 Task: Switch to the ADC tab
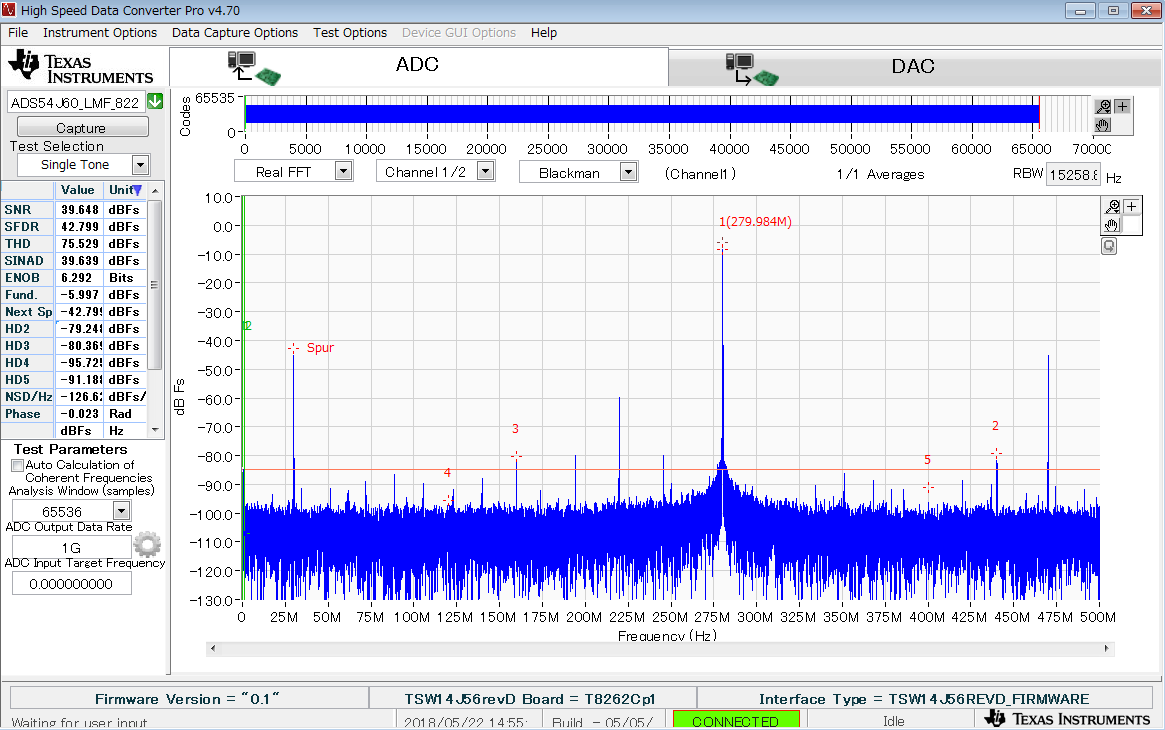tap(419, 66)
